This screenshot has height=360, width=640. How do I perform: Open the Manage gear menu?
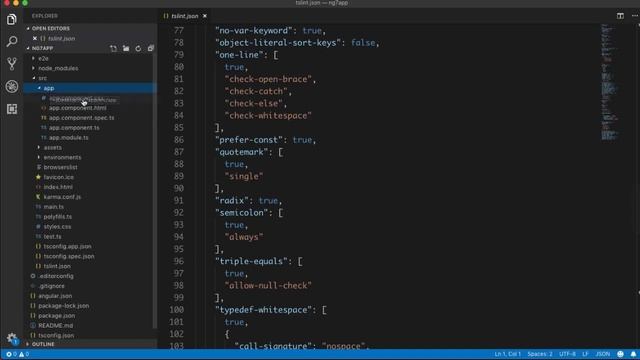[11, 338]
